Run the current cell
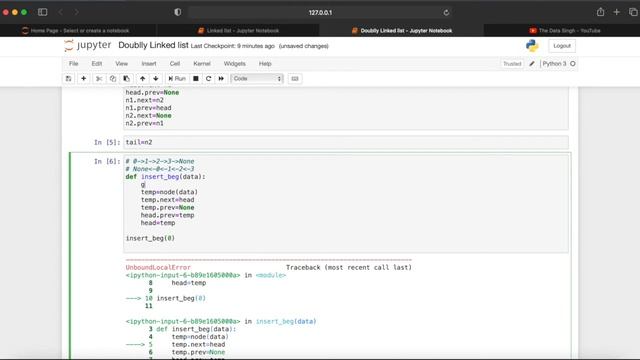Viewport: 640px width, 360px height. 177,78
